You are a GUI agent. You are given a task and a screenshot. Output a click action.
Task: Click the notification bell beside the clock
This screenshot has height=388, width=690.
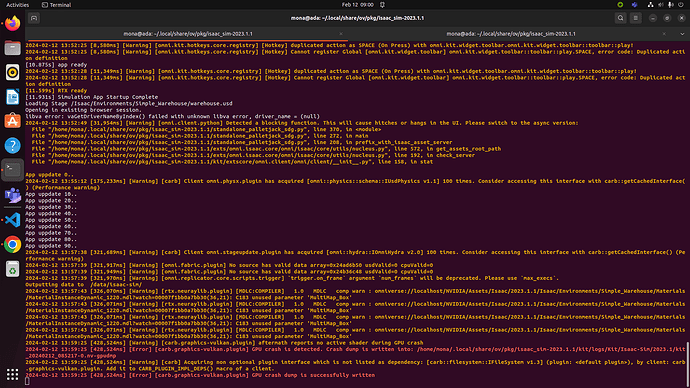point(382,5)
